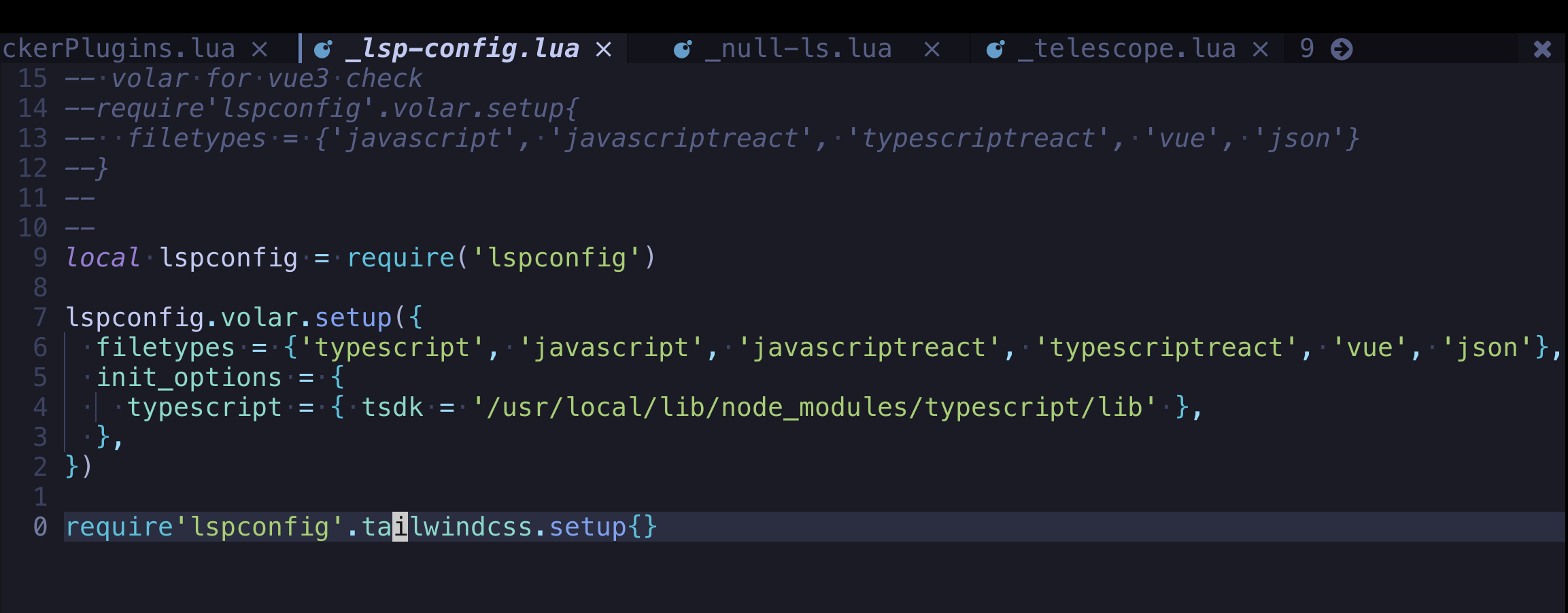Click line number 0 in the gutter
Viewport: 1568px width, 613px height.
tap(39, 526)
